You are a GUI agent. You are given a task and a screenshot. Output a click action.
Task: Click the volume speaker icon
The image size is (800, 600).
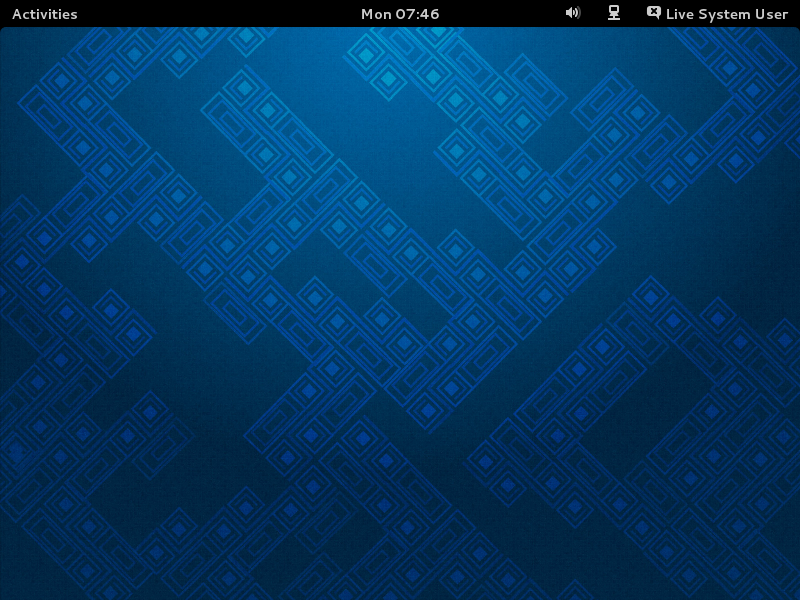point(573,13)
